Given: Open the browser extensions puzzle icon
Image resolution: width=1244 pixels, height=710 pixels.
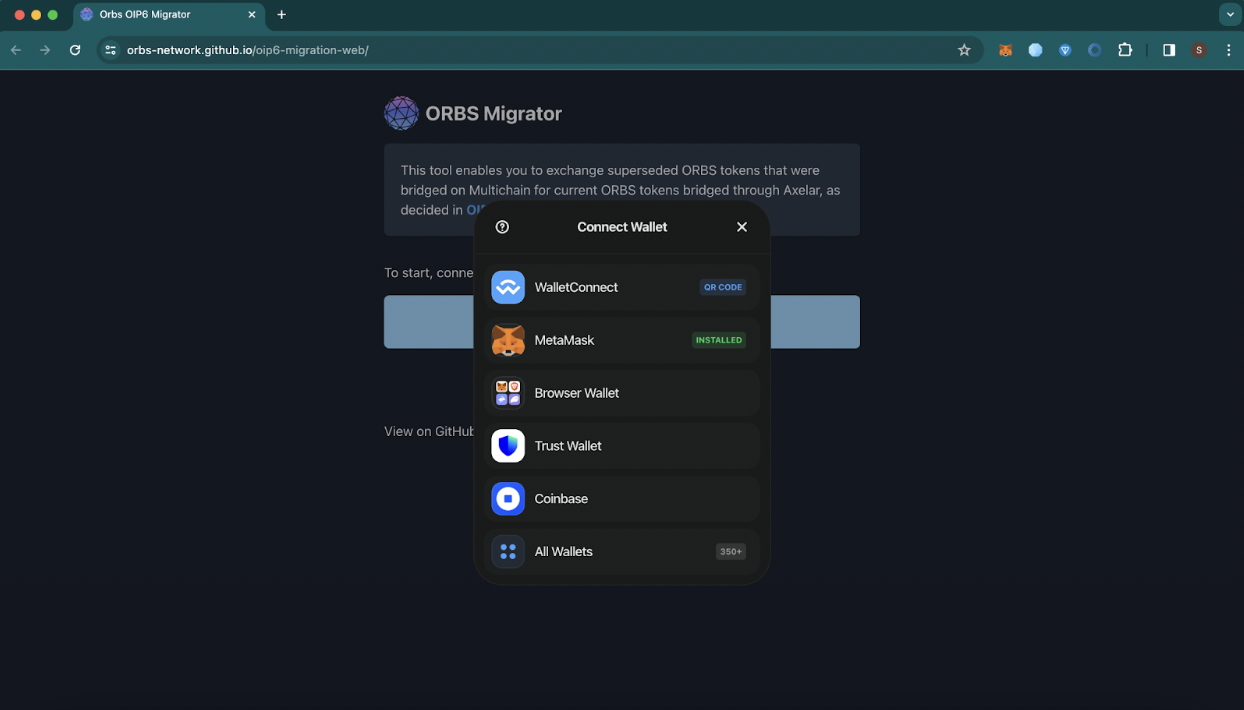Looking at the screenshot, I should 1125,49.
